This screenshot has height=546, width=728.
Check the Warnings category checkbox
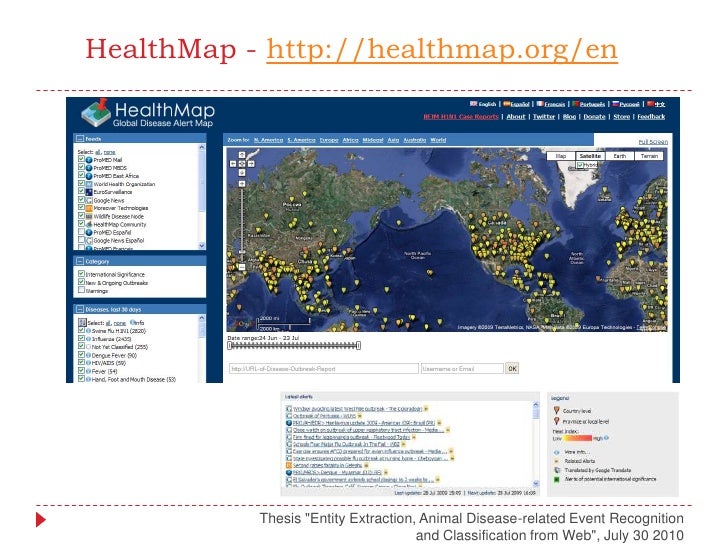click(x=81, y=290)
